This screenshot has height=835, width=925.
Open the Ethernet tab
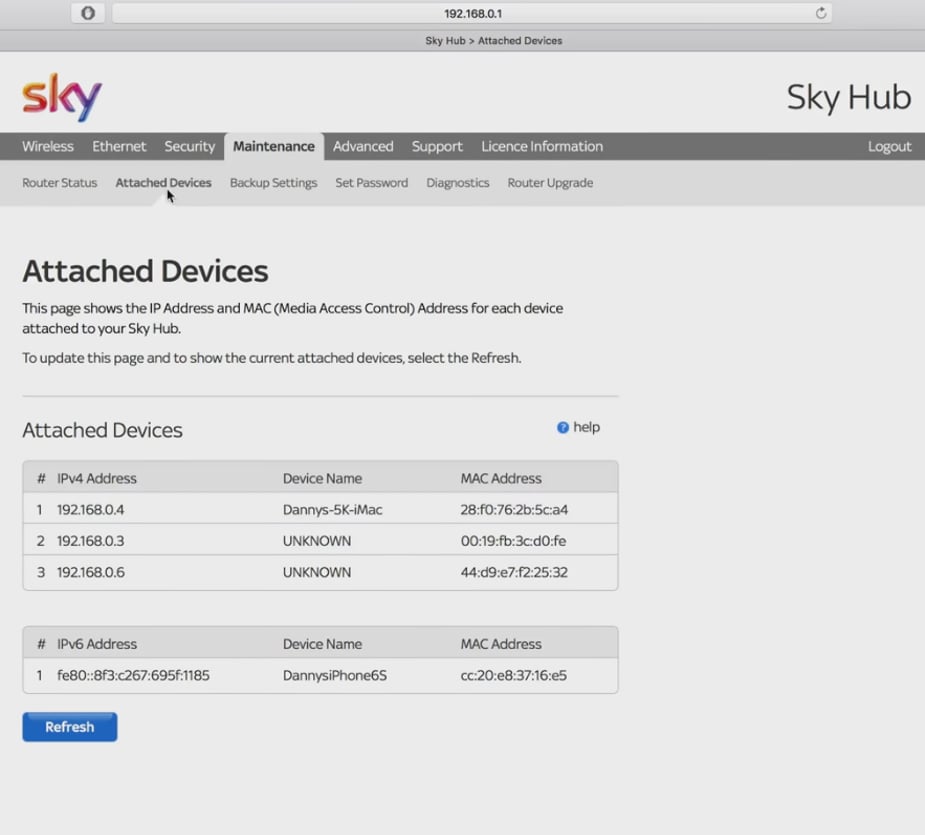click(x=119, y=146)
